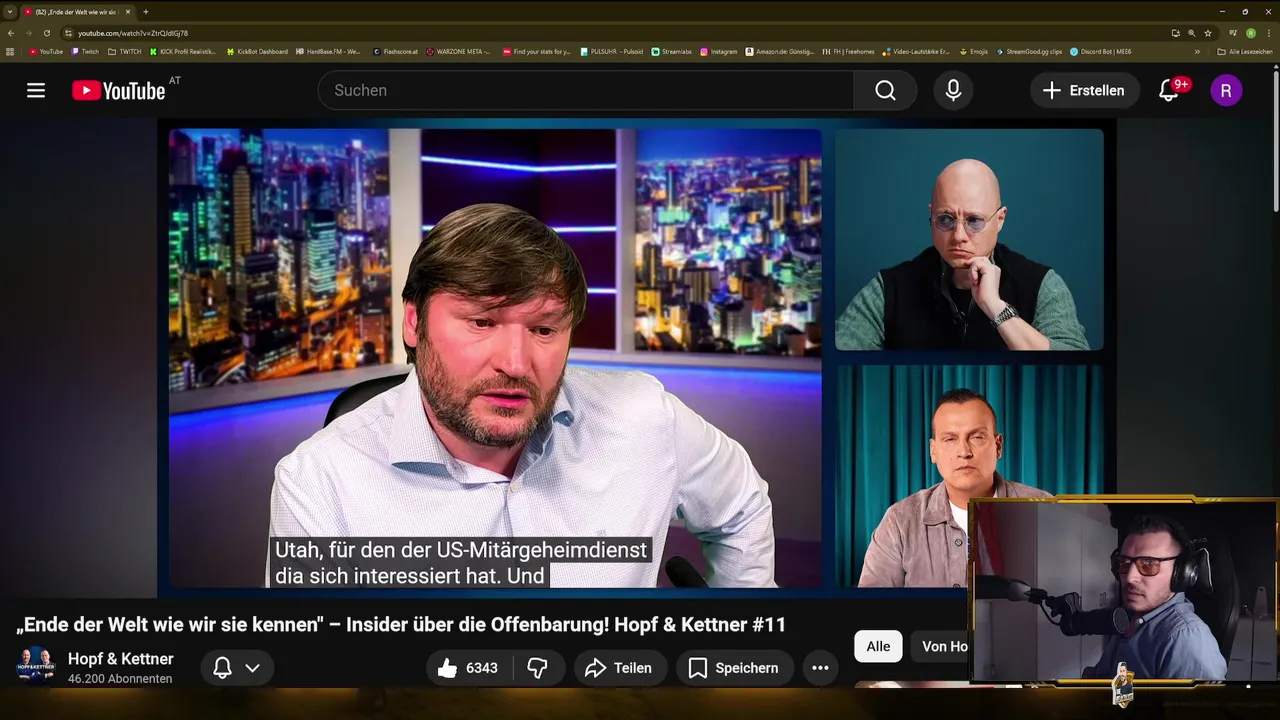This screenshot has width=1280, height=720.
Task: Open the Discord Bot | MEE6 bookmark
Action: click(x=1100, y=52)
